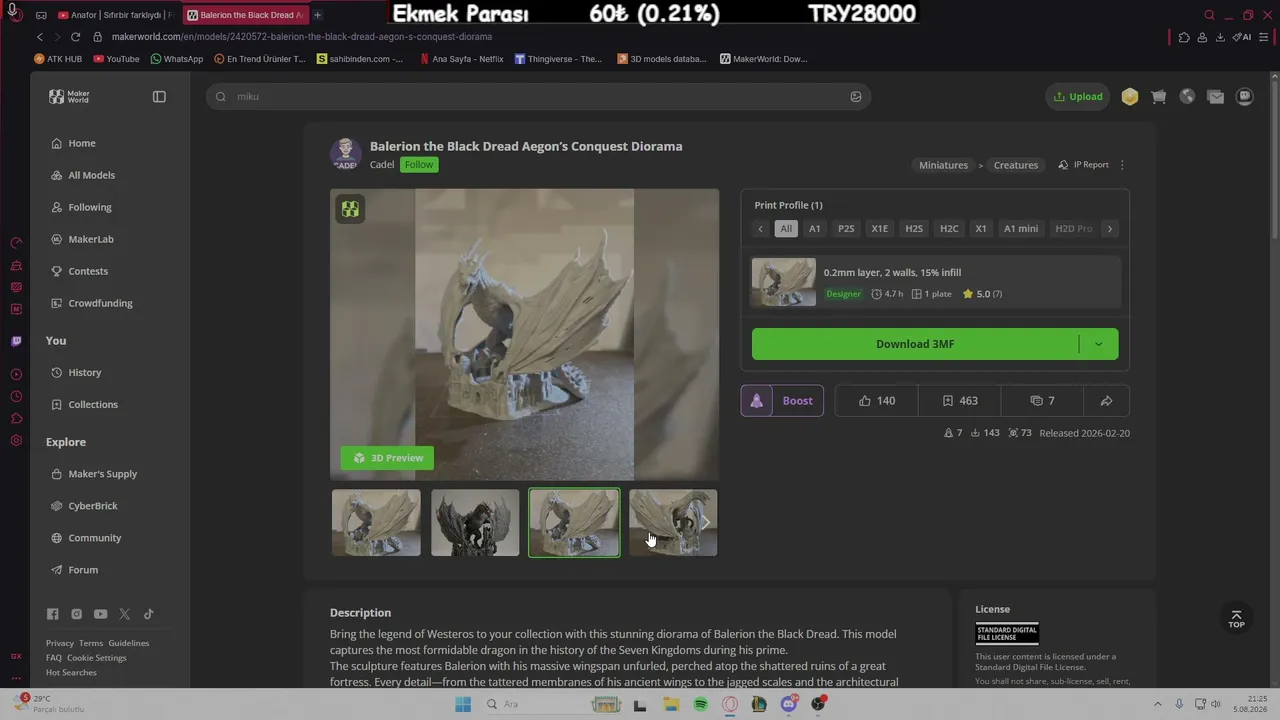Click the Twitch icon in browser sidebar
Viewport: 1280px width, 720px height.
tap(16, 342)
